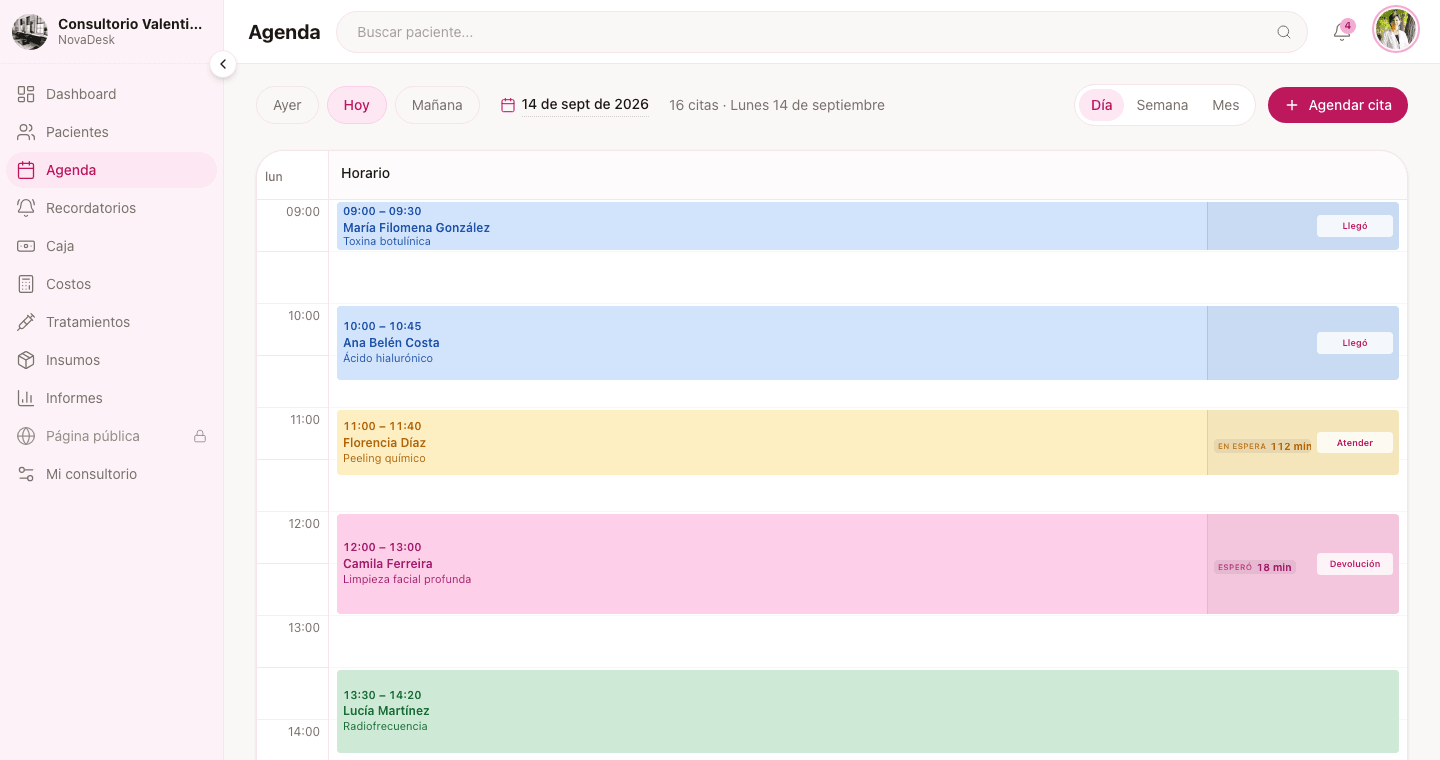The image size is (1440, 760).
Task: Click the Recordatorios menu label
Action: coord(91,208)
